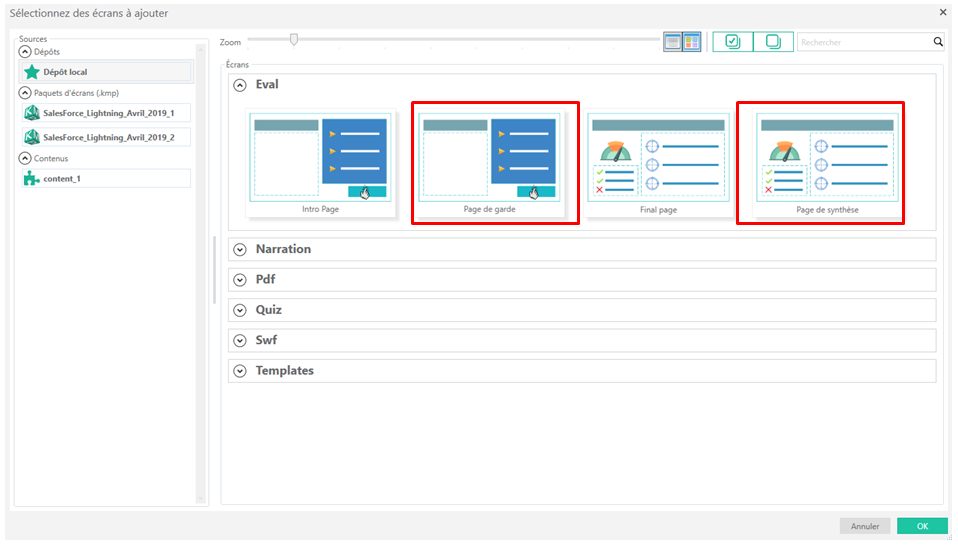Select the SalesForce_Lightning_Avril_2019_1 package icon

pyautogui.click(x=32, y=113)
